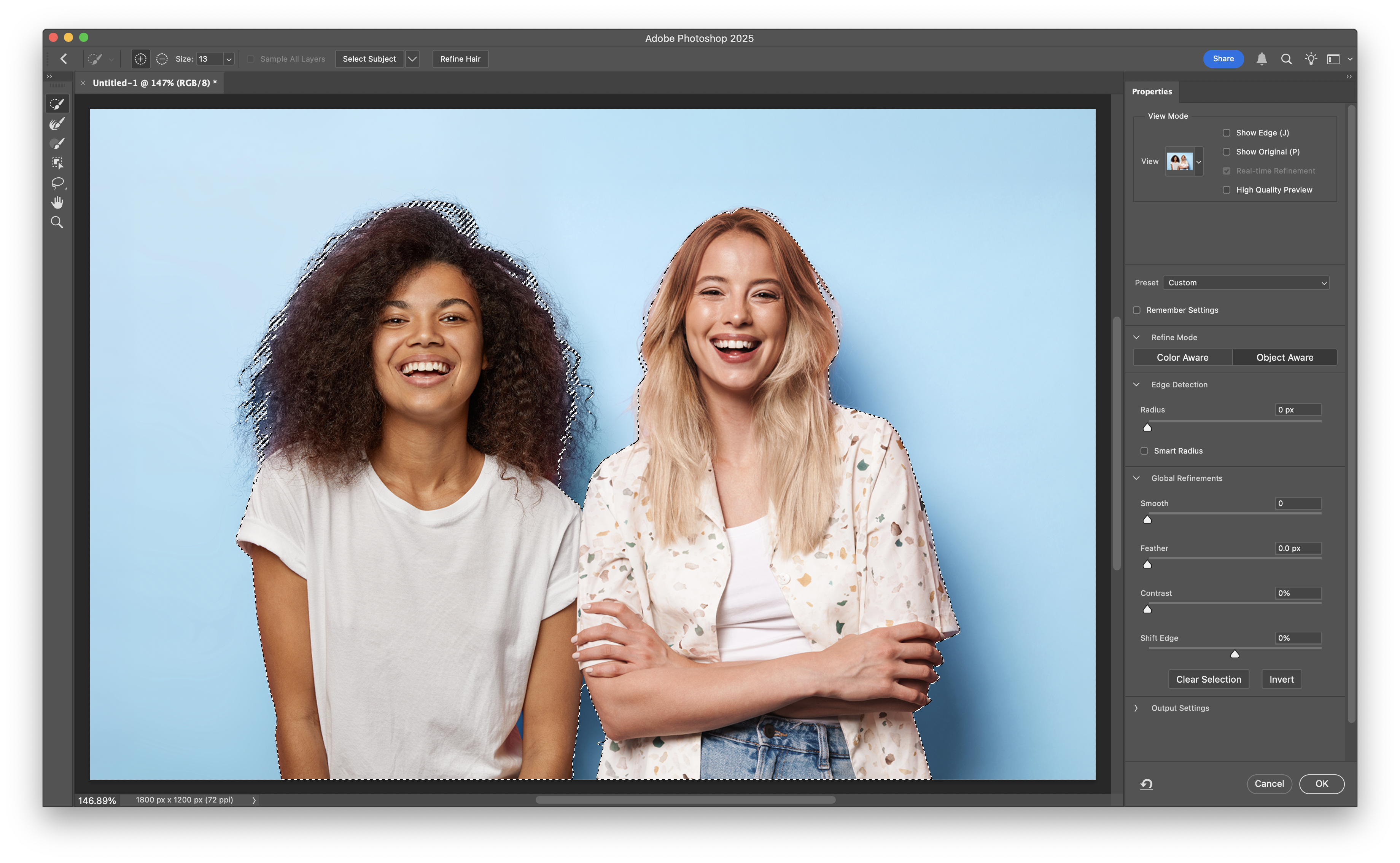Open the brush Size dropdown
1400x863 pixels.
click(229, 59)
